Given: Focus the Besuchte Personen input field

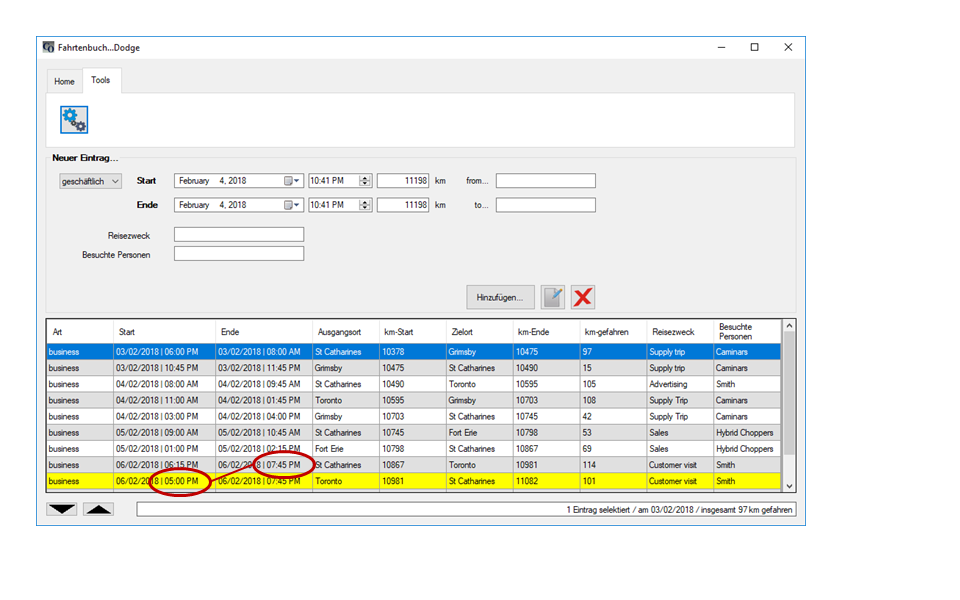Looking at the screenshot, I should 239,254.
